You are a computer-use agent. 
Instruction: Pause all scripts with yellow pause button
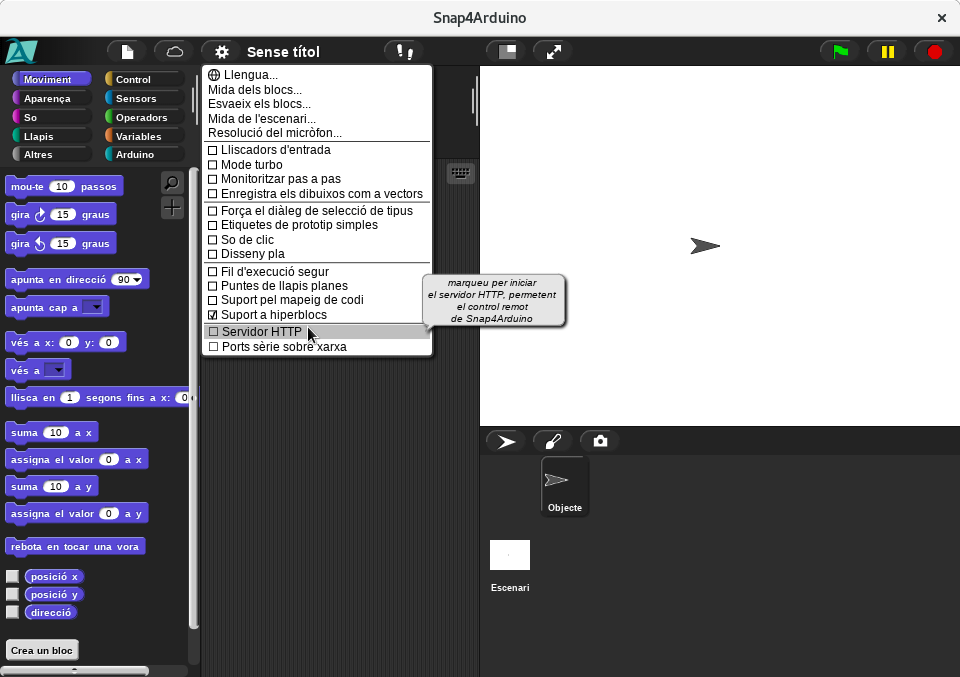pyautogui.click(x=888, y=52)
